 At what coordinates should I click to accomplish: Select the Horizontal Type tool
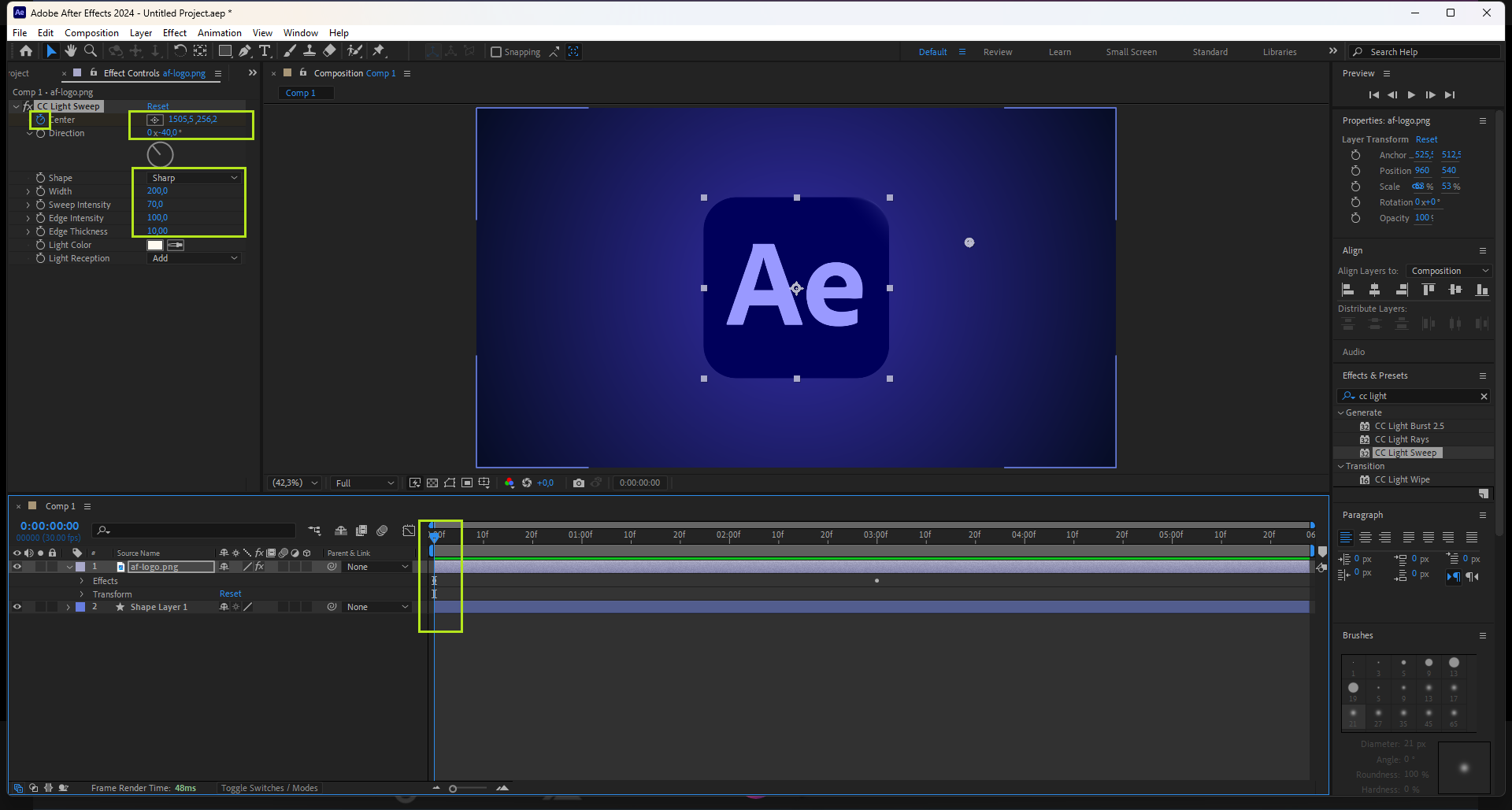click(x=265, y=51)
